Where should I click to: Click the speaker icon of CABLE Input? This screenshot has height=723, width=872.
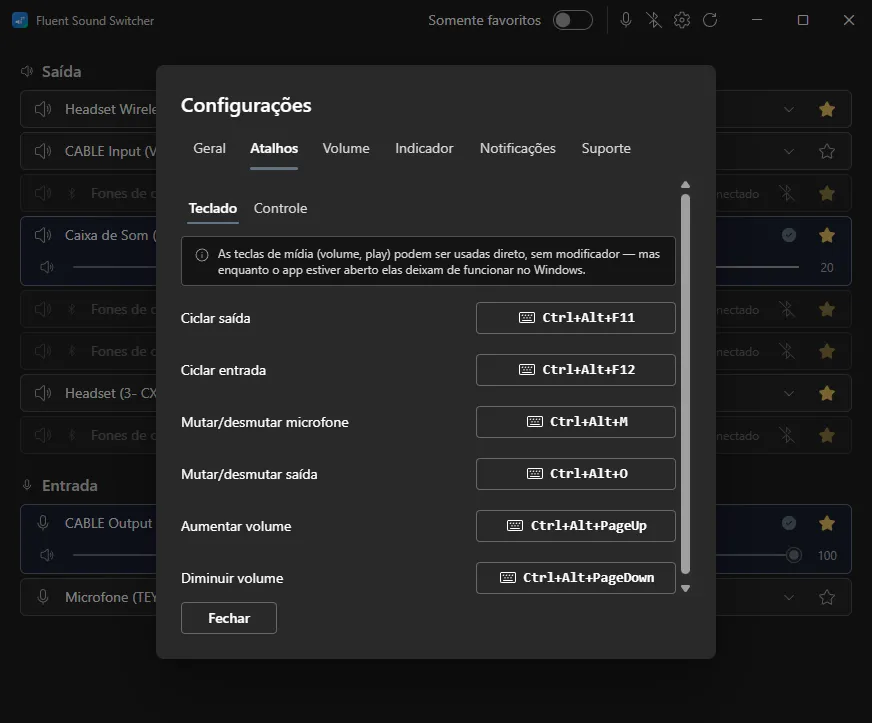click(43, 151)
